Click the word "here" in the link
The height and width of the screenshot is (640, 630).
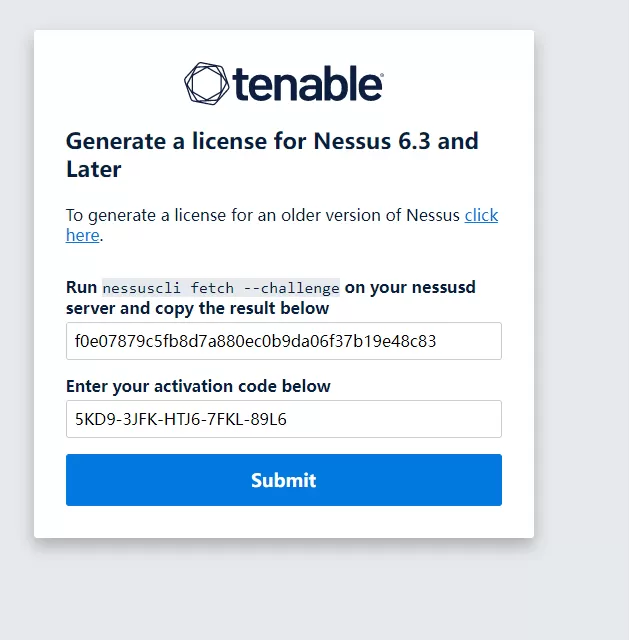coord(82,235)
